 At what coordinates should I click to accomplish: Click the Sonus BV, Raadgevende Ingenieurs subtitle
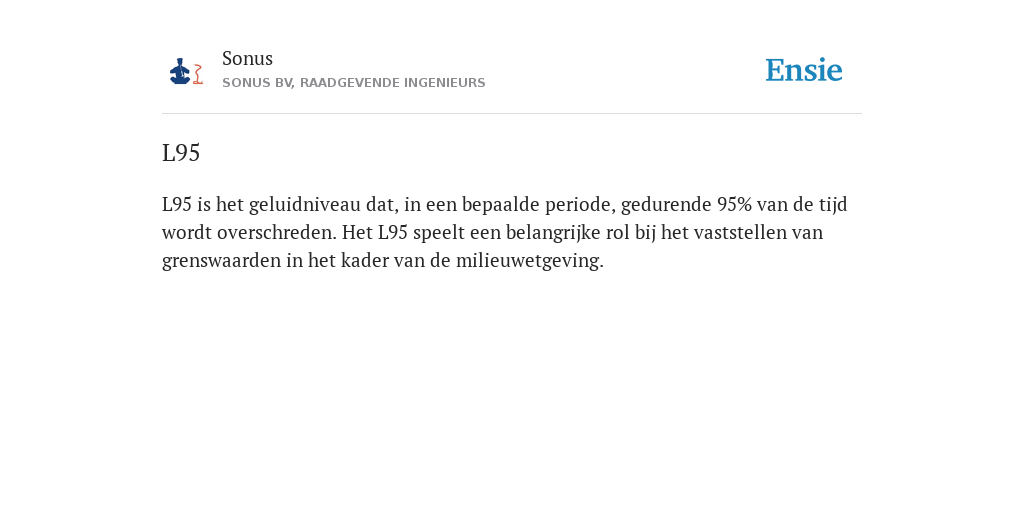click(353, 83)
